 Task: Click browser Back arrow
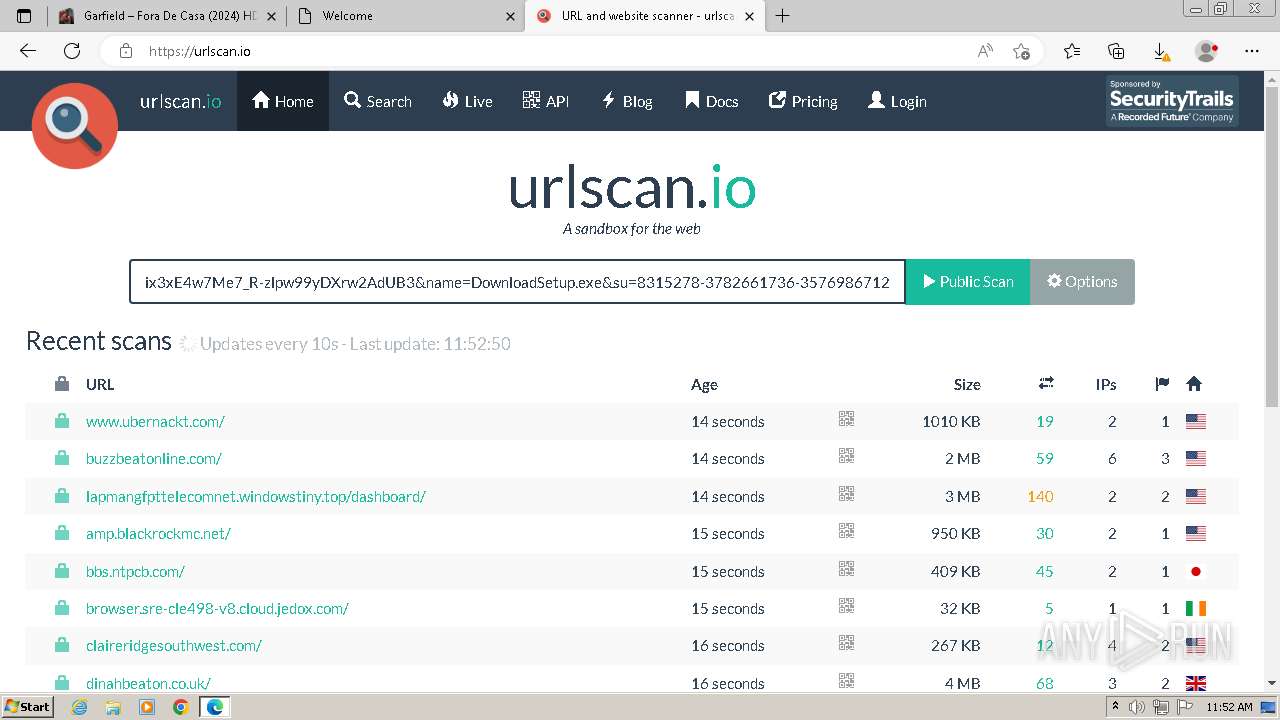click(28, 51)
